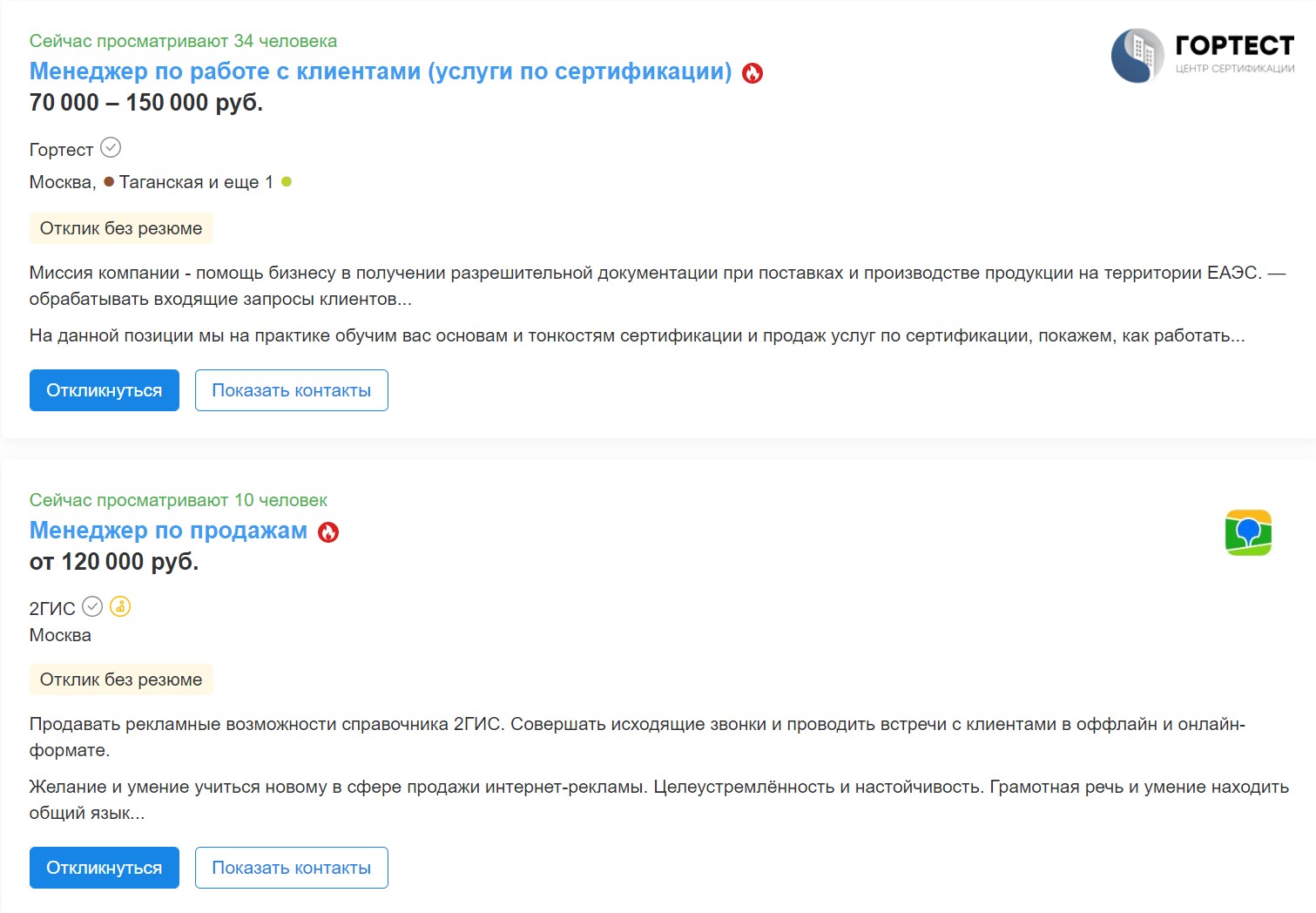
Task: Click 'Сейчас просматривают 10 человек' text
Action: pyautogui.click(x=179, y=500)
